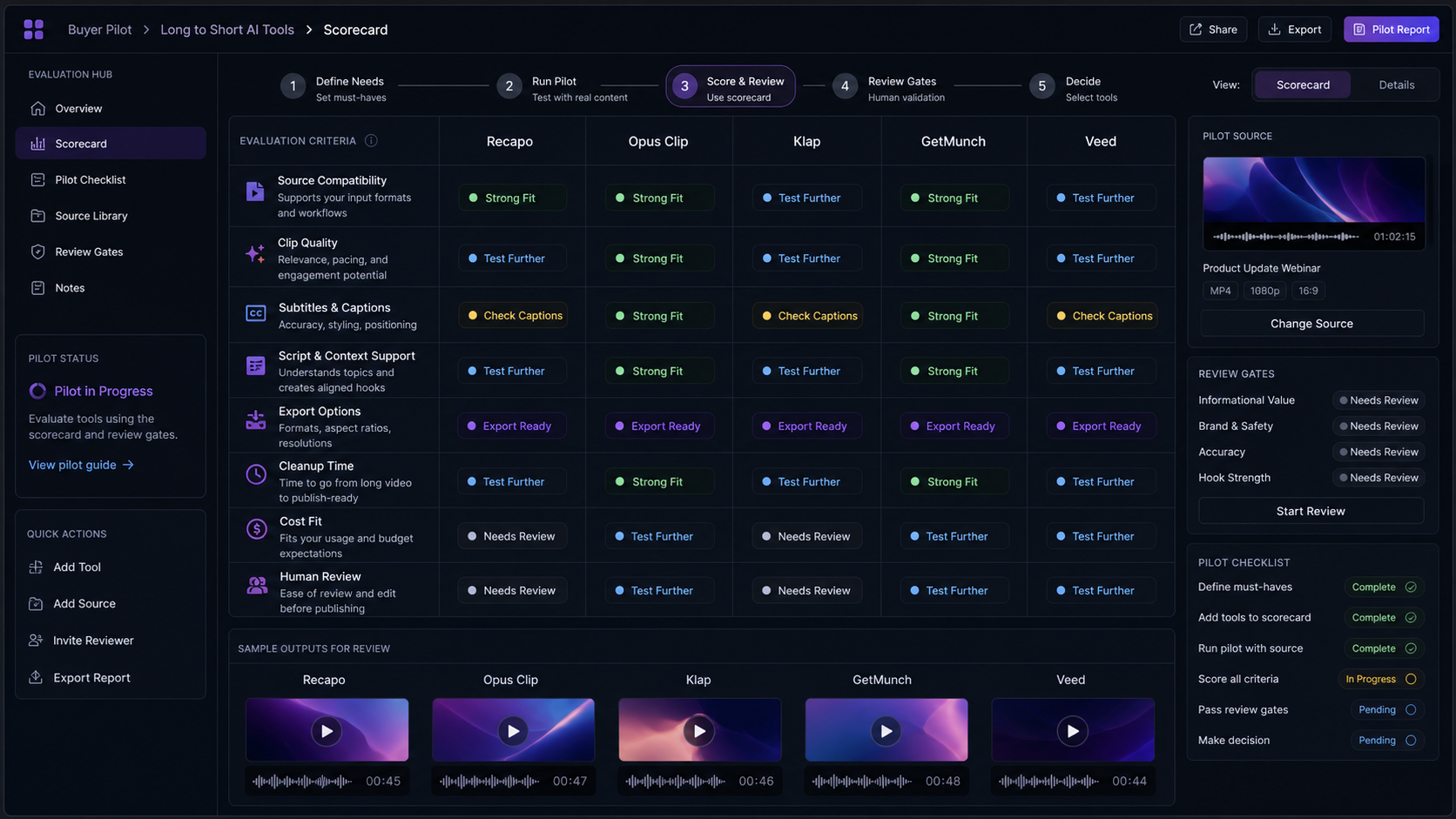Click Klap Cost Fit Needs Review status
The height and width of the screenshot is (819, 1456).
coord(806,537)
